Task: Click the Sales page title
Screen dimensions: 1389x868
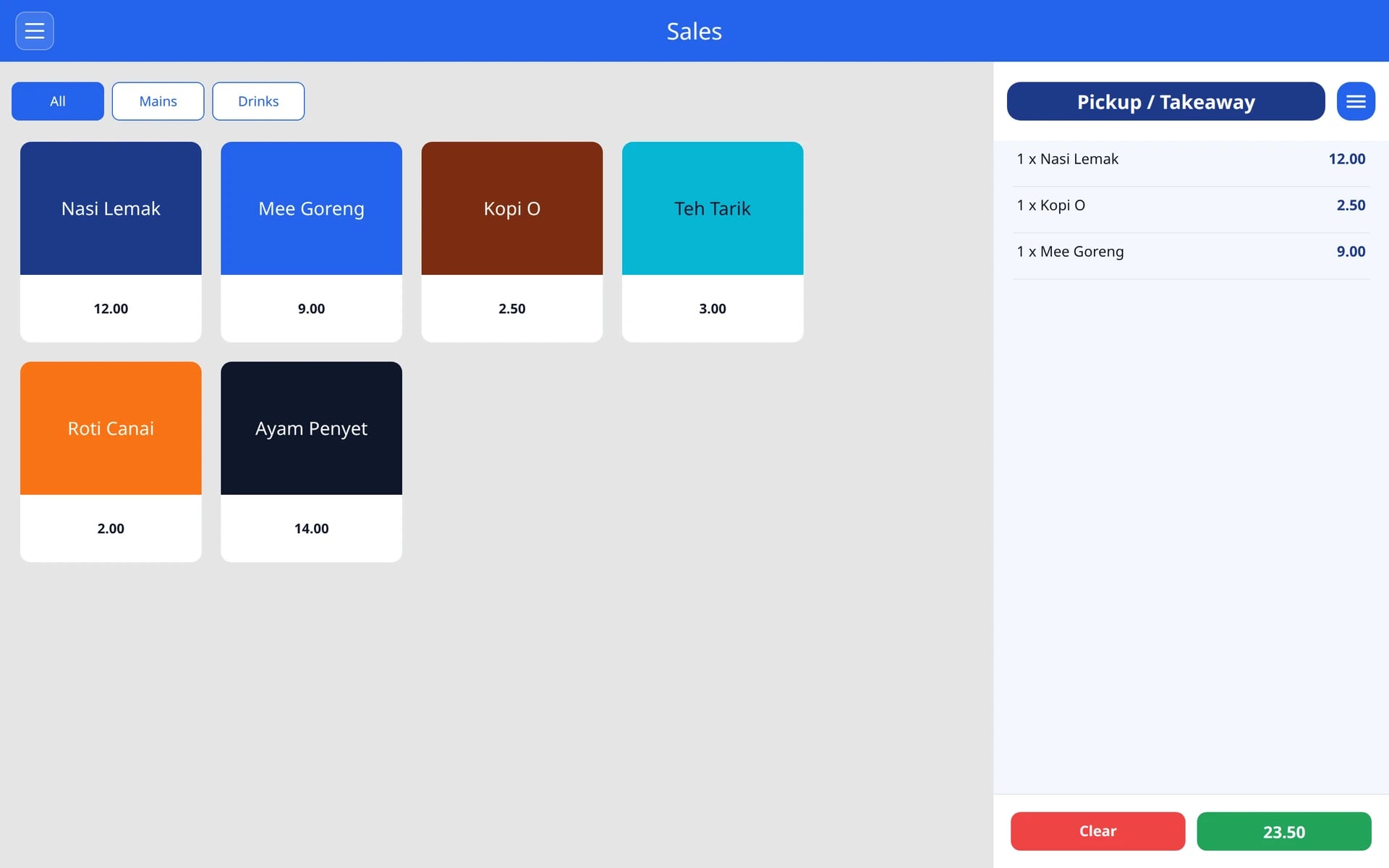Action: click(694, 31)
